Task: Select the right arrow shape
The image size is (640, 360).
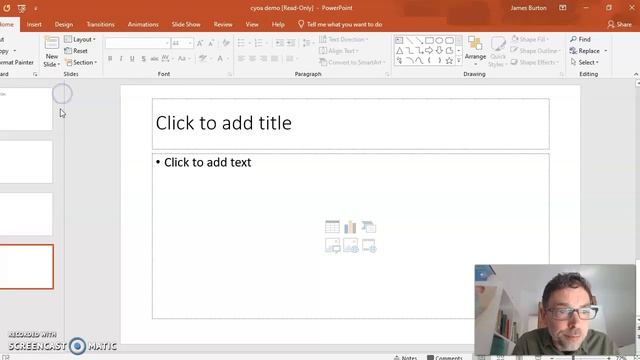Action: pos(429,51)
